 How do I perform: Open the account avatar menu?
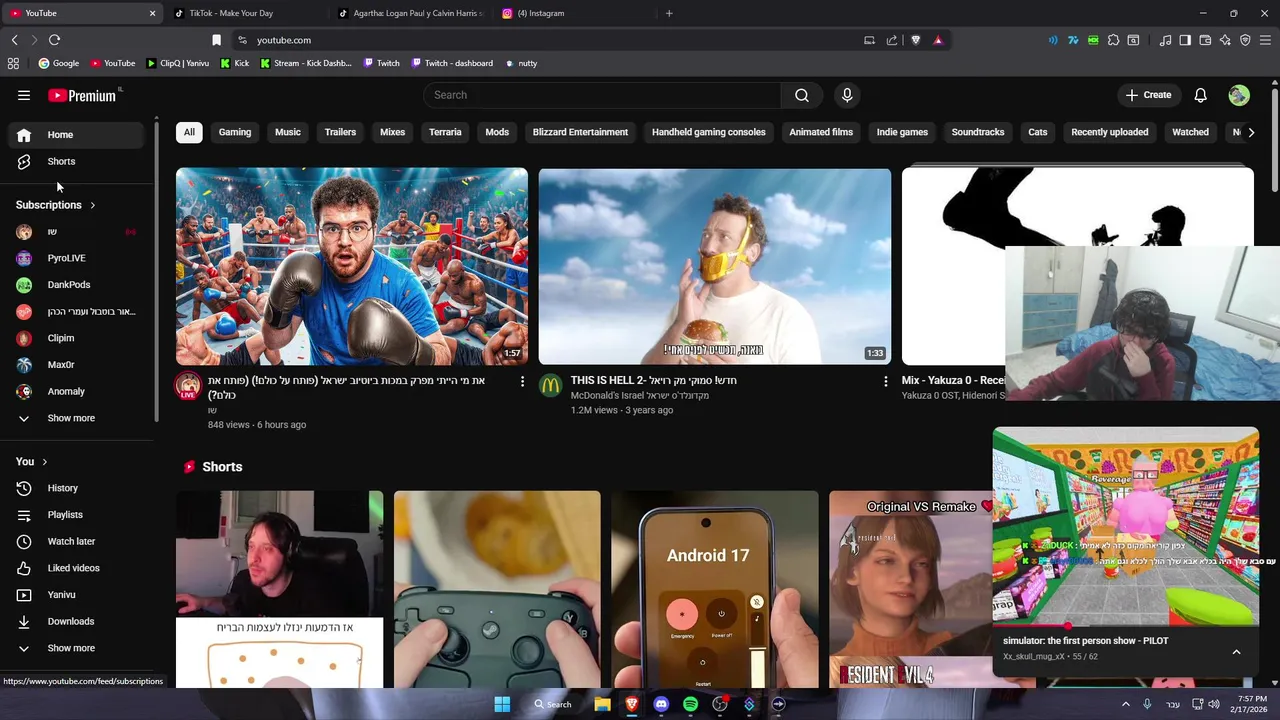tap(1239, 95)
